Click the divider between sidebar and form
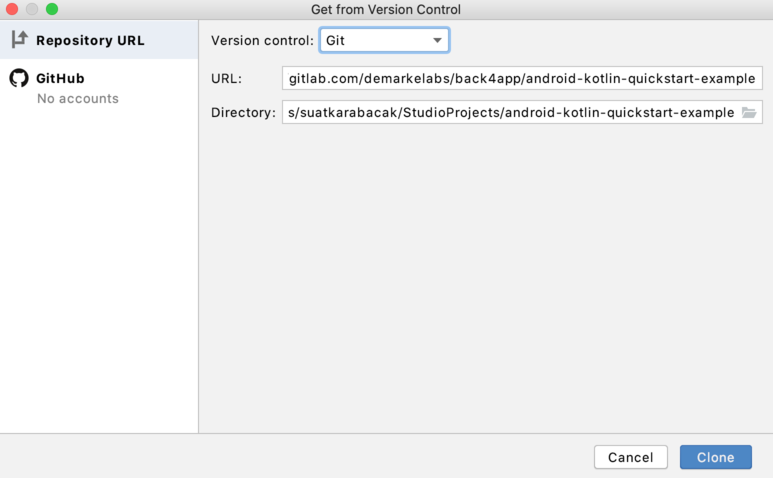 199,227
